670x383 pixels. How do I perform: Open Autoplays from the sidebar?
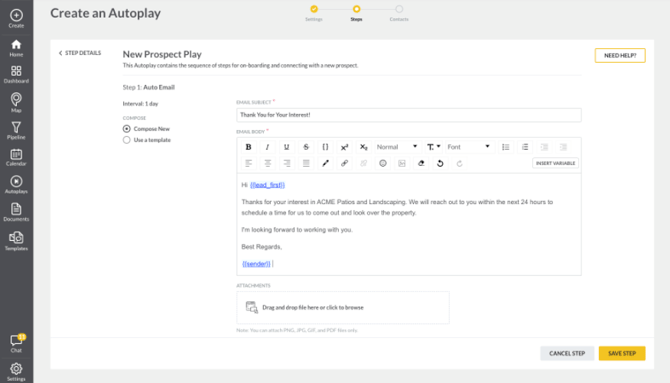(x=16, y=185)
